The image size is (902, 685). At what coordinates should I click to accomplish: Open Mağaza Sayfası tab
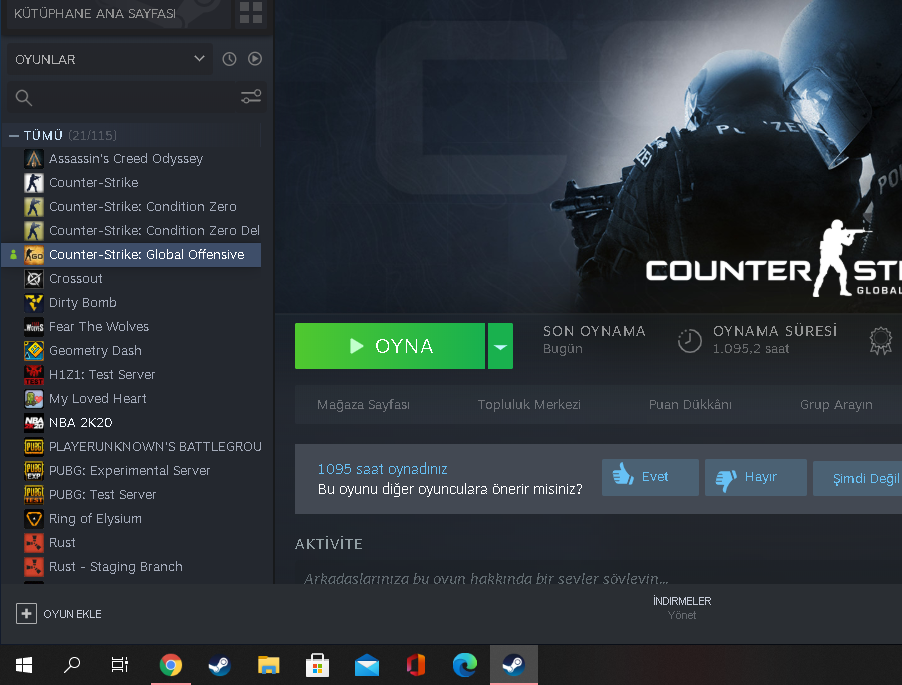(363, 405)
